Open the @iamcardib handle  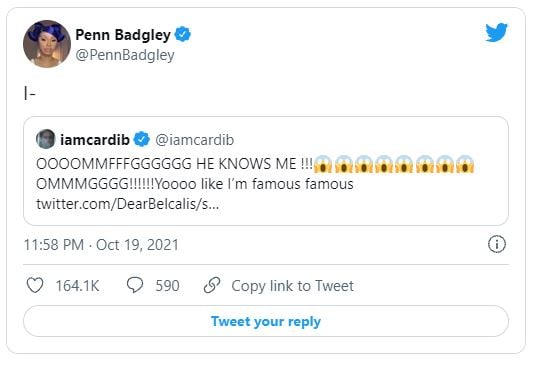coord(195,140)
